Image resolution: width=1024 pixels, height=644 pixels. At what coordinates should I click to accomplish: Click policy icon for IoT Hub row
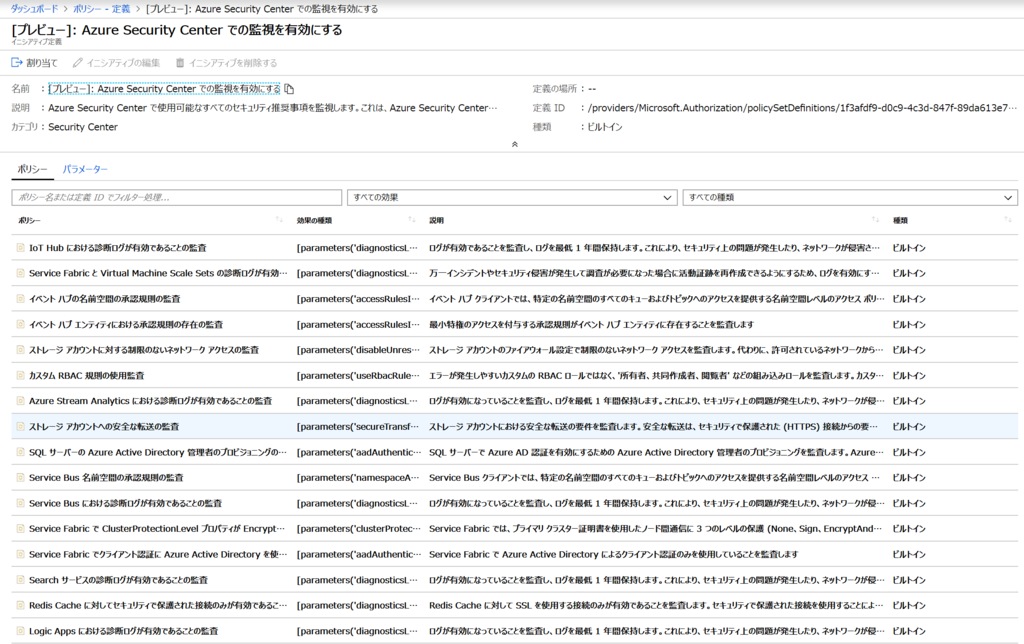[x=20, y=248]
